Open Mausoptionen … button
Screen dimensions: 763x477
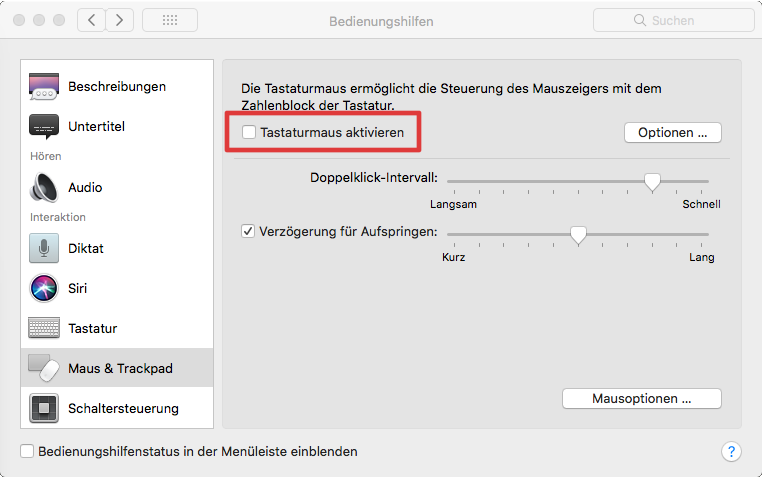(641, 399)
